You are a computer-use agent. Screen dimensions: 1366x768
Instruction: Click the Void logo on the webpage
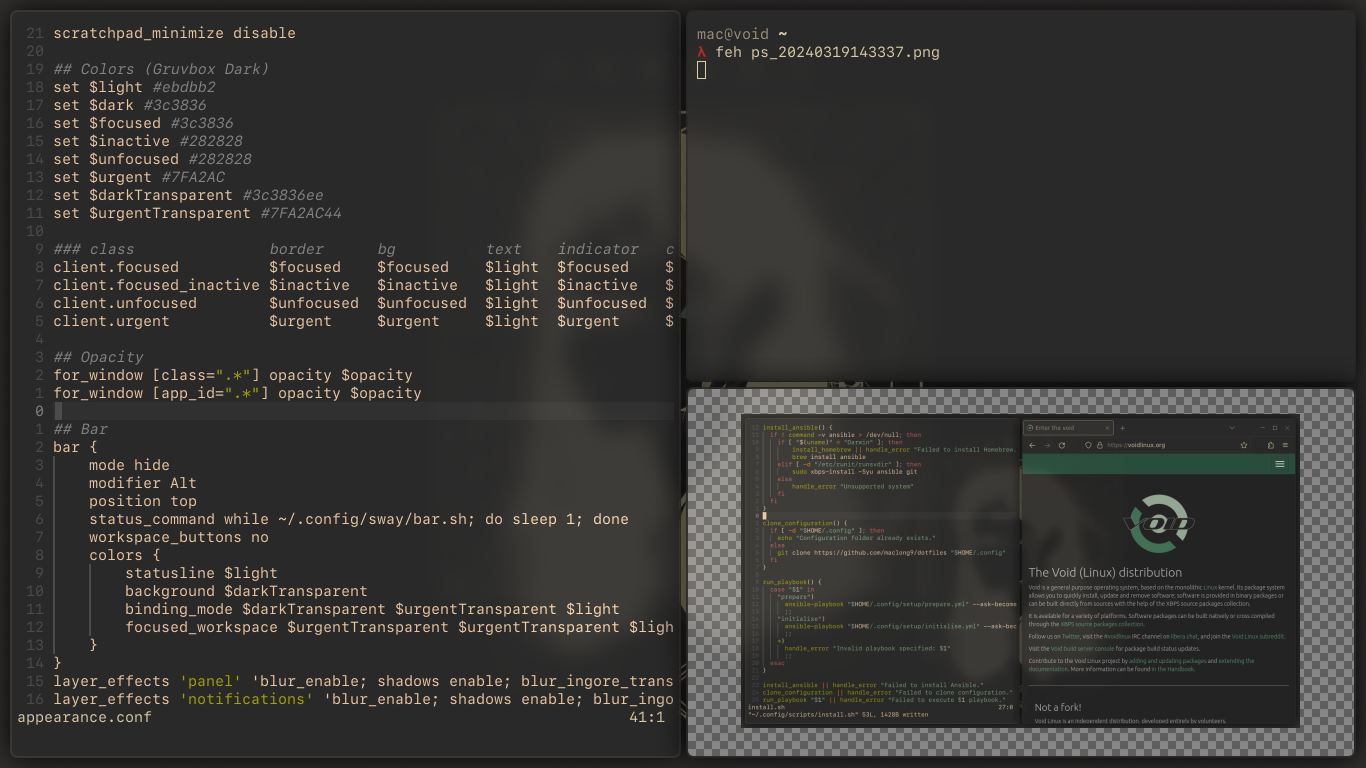pos(1158,523)
